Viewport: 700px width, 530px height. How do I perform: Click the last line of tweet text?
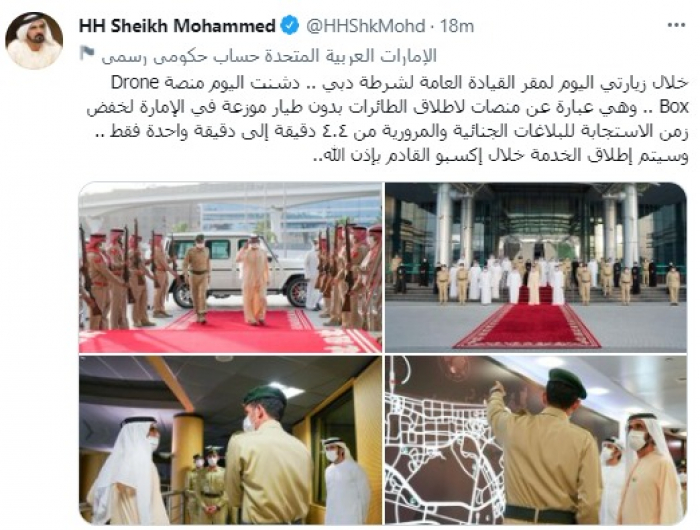point(500,155)
